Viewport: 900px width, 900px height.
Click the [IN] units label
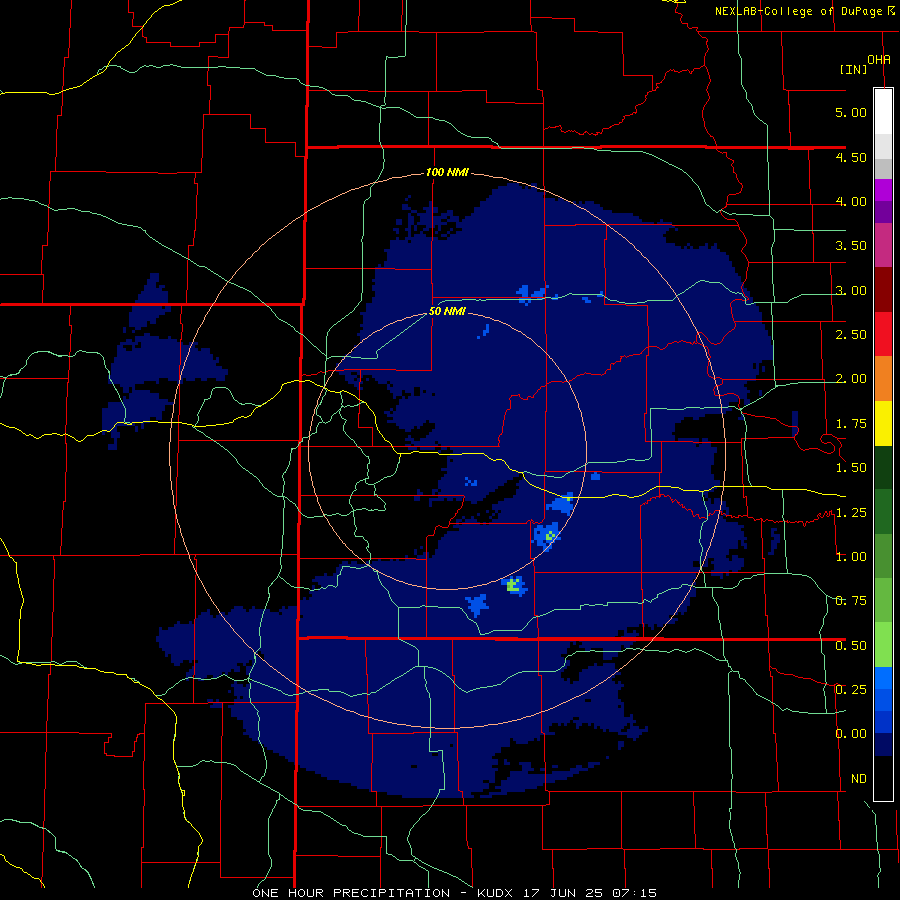point(853,69)
